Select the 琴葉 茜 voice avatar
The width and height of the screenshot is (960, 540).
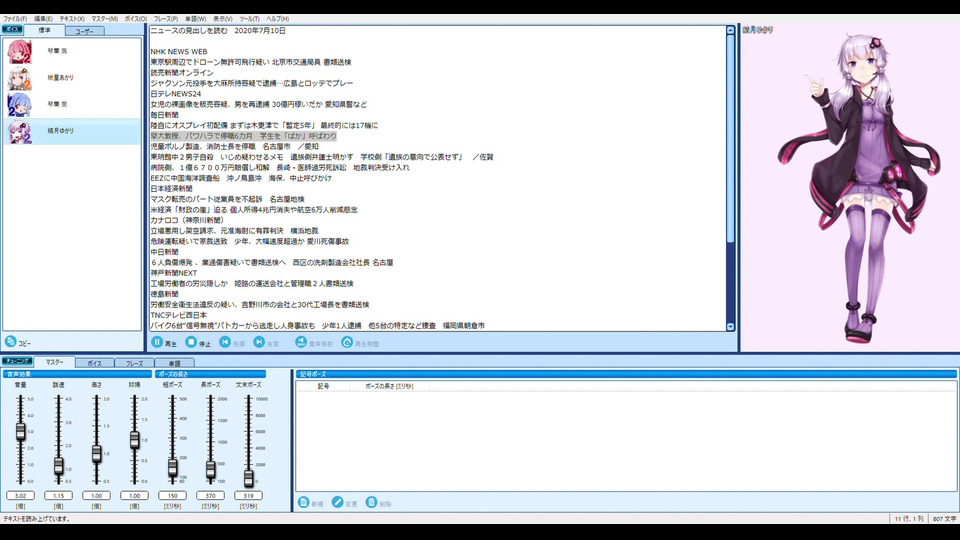pos(19,51)
